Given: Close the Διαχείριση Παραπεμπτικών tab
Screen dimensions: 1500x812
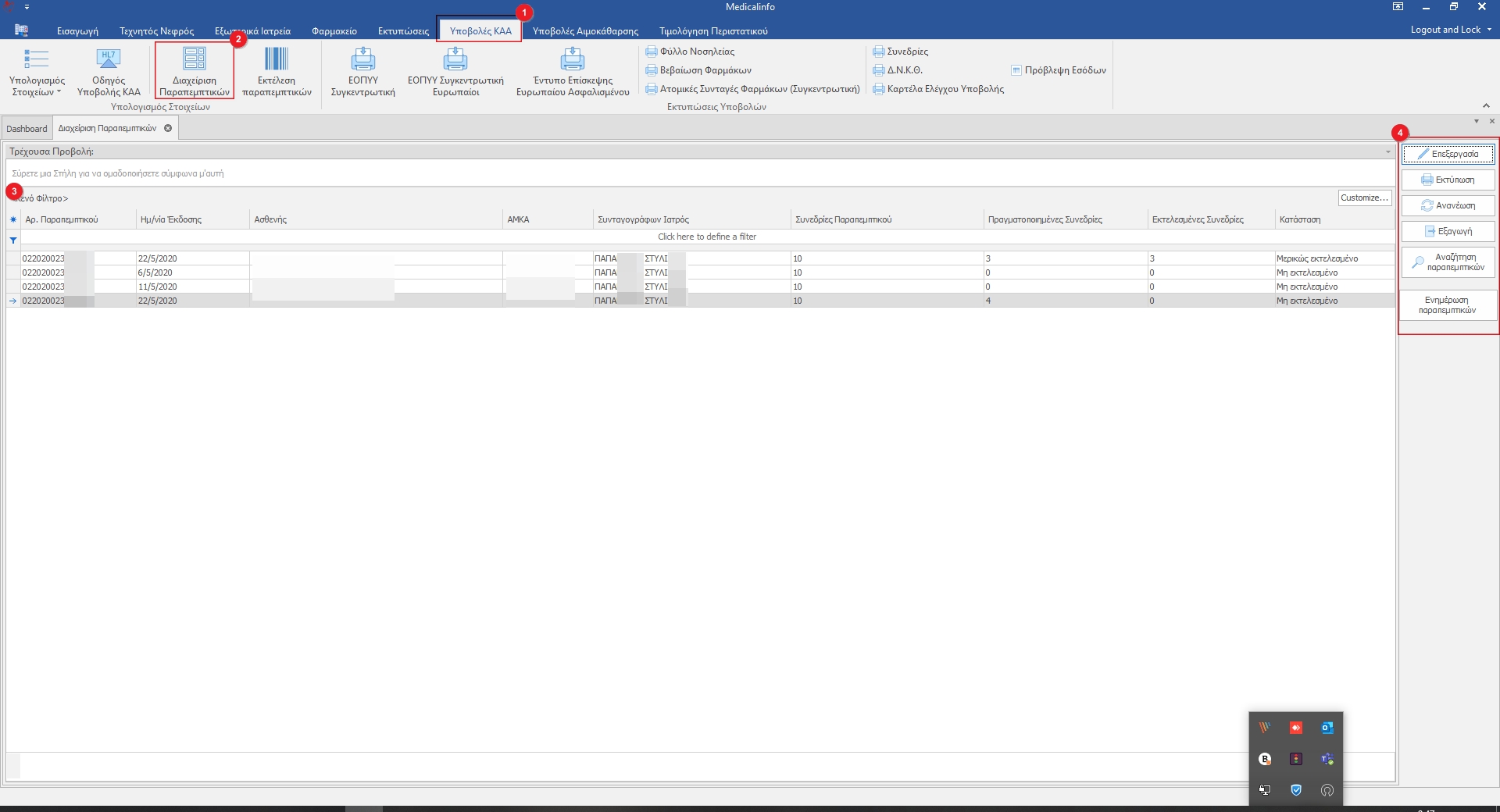Looking at the screenshot, I should click(168, 128).
